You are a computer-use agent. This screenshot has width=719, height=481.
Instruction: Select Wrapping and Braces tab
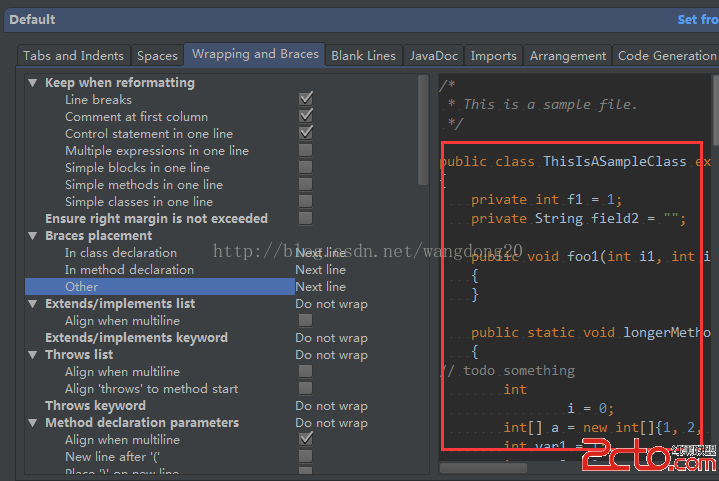point(255,54)
